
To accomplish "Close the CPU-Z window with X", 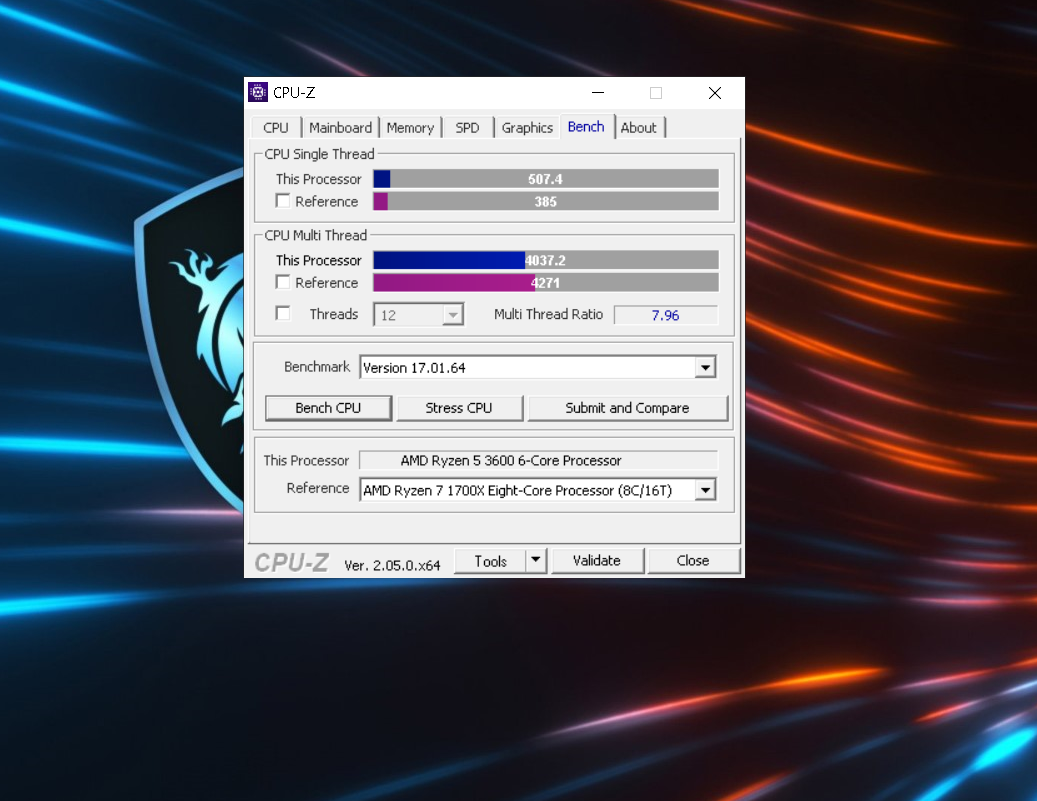I will tap(715, 93).
